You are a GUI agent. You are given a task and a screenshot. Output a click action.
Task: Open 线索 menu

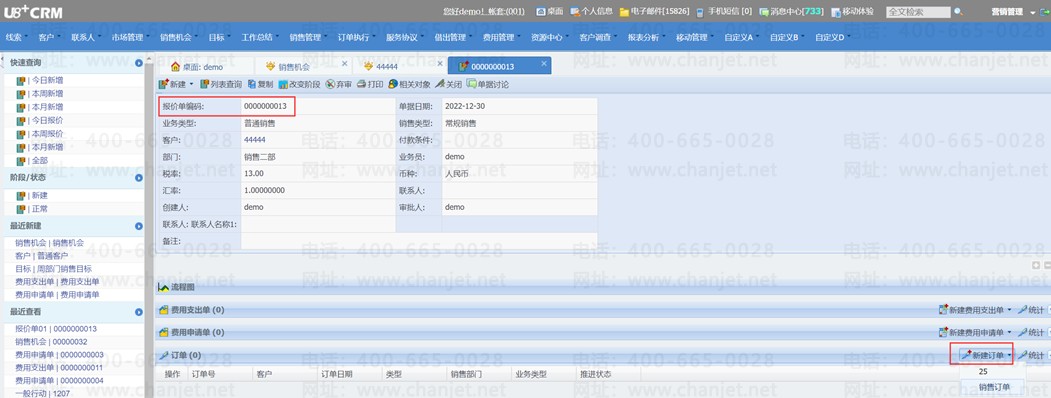[x=15, y=38]
